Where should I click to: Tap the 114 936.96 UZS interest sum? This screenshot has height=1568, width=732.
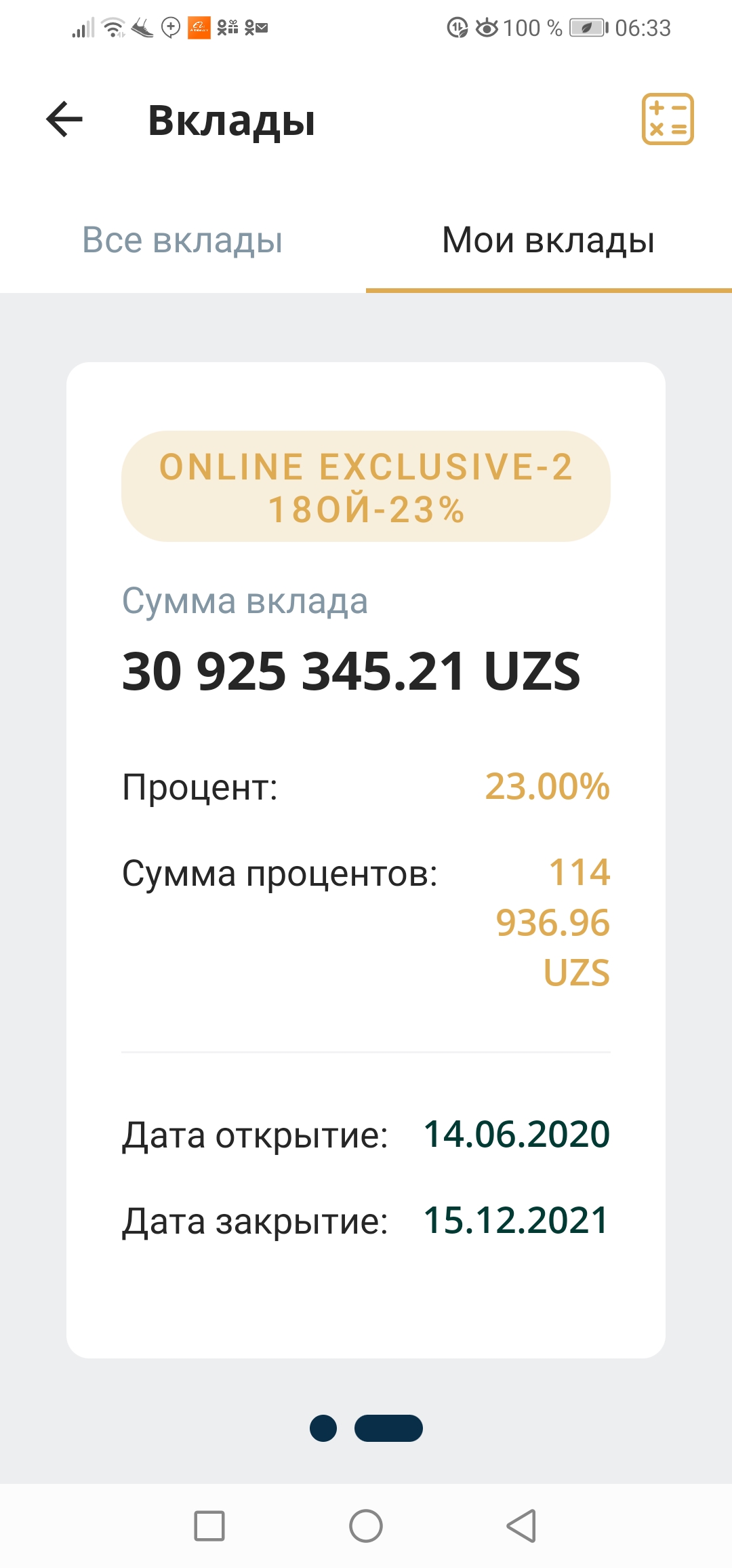coord(554,922)
